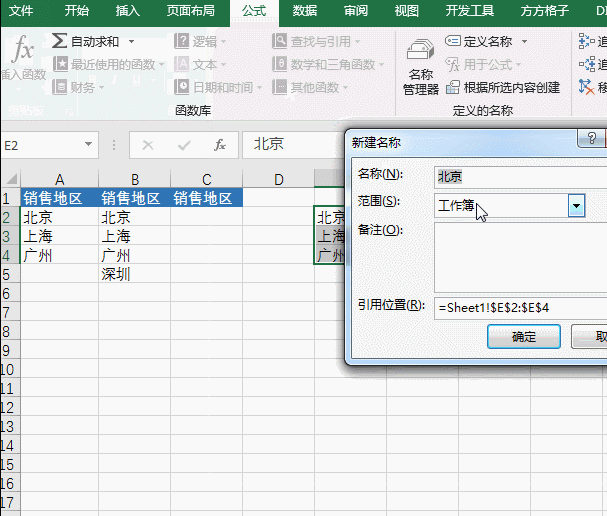Open the Insert Function (fx) button
Image resolution: width=607 pixels, height=516 pixels.
[23, 57]
